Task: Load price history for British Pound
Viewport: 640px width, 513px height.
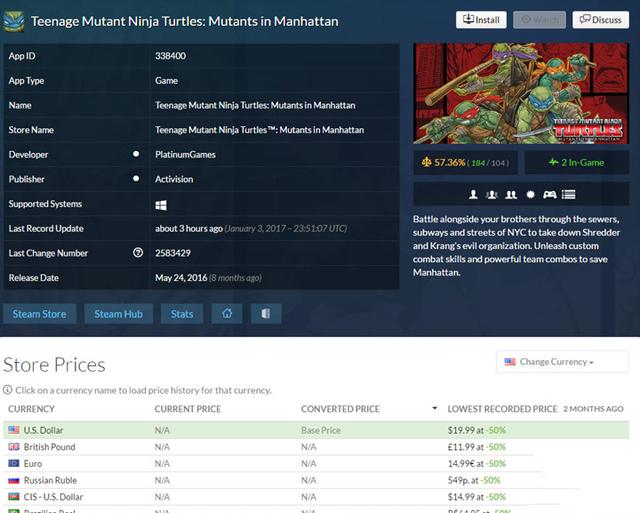Action: pos(49,447)
